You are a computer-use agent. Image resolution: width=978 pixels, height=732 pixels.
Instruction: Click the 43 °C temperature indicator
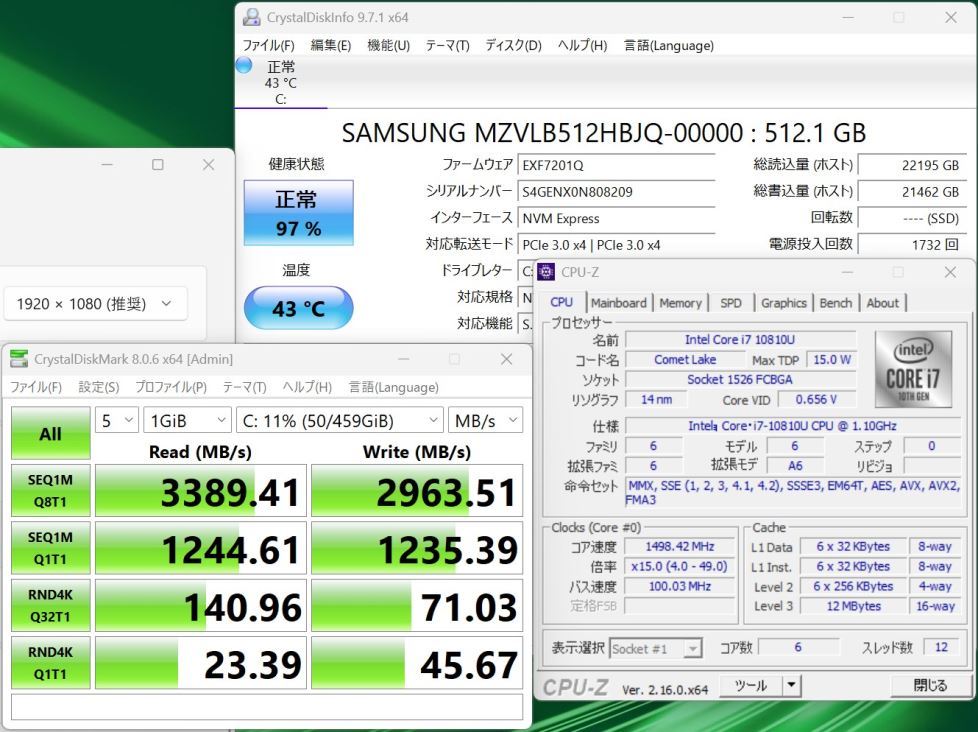(x=298, y=308)
